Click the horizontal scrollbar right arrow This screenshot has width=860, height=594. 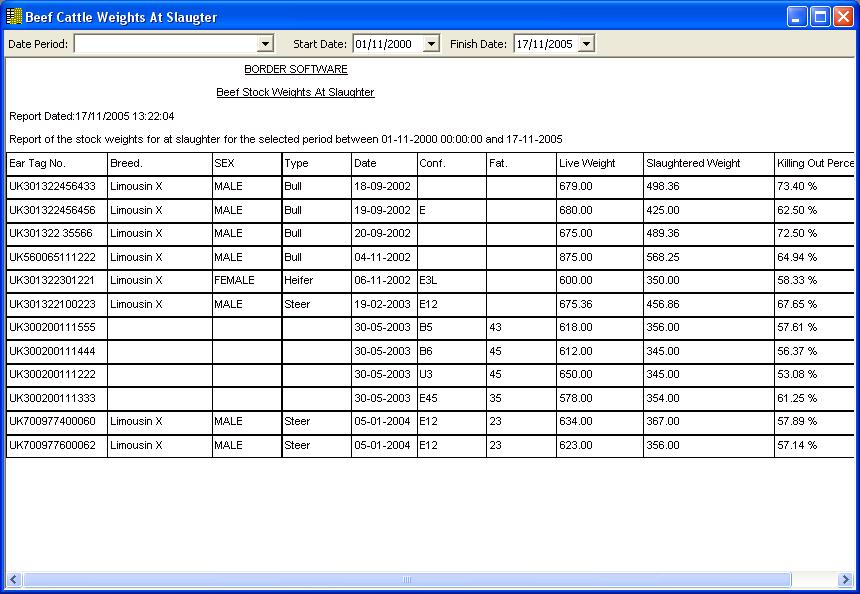tap(845, 579)
